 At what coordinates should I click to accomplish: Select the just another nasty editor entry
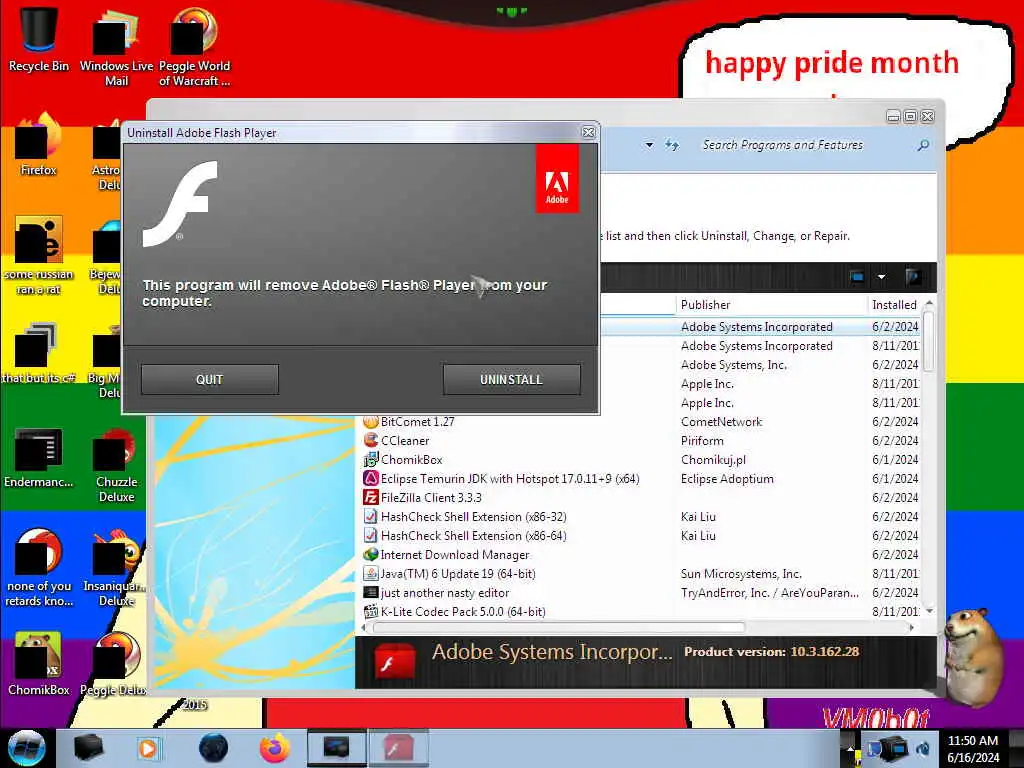445,592
